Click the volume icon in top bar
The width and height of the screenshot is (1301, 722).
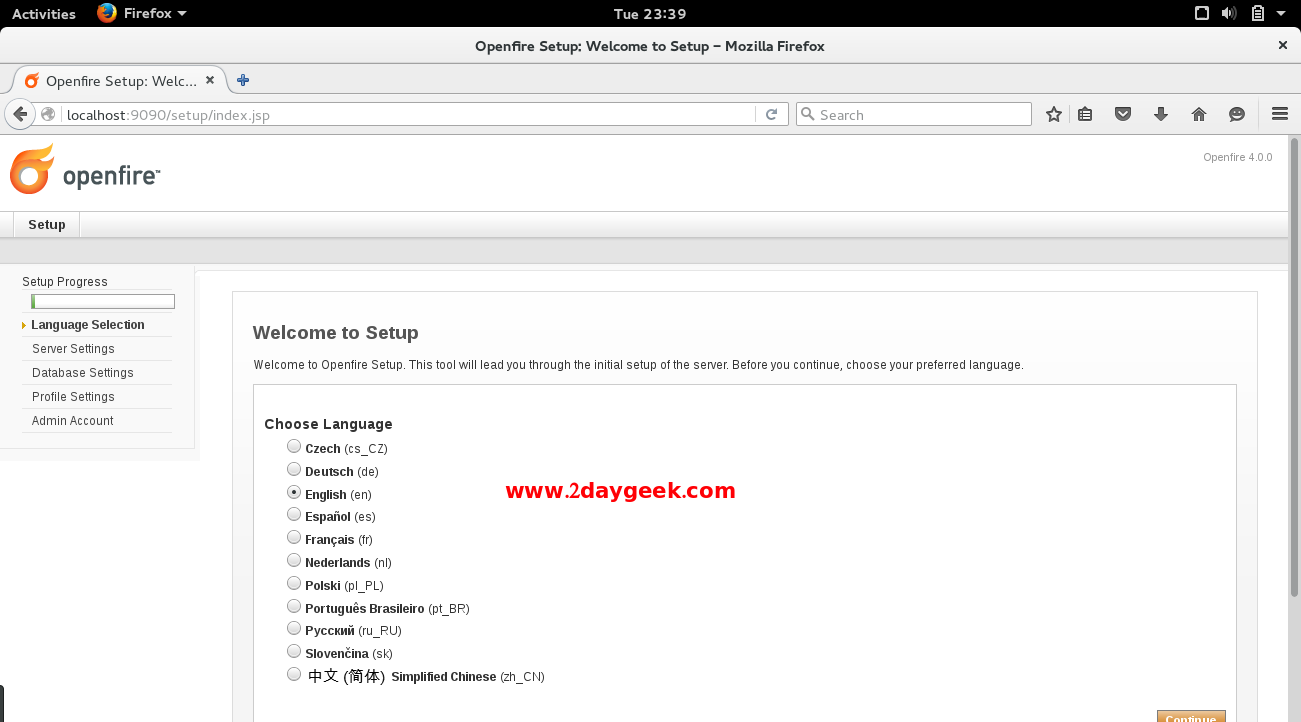1229,14
